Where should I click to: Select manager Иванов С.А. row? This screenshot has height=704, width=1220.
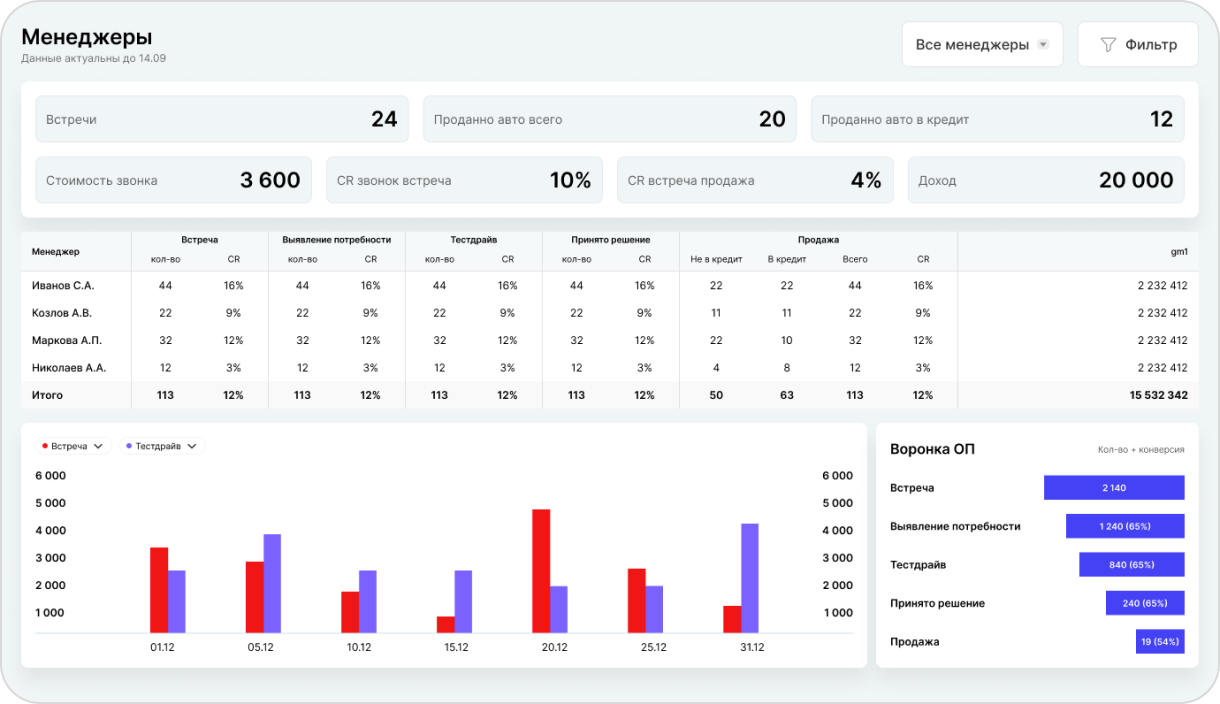609,286
